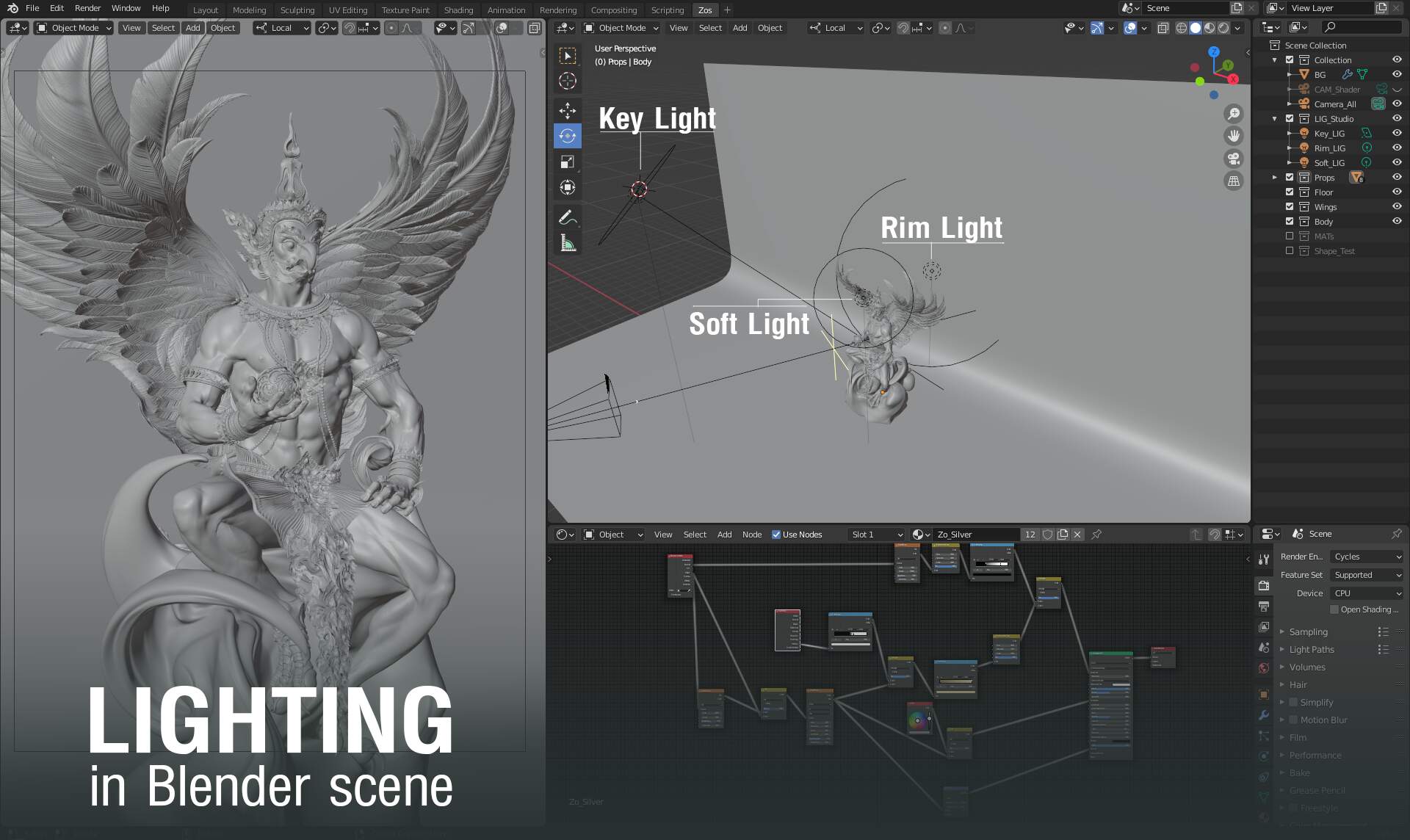Click Add in right viewport header
The width and height of the screenshot is (1410, 840).
740,28
